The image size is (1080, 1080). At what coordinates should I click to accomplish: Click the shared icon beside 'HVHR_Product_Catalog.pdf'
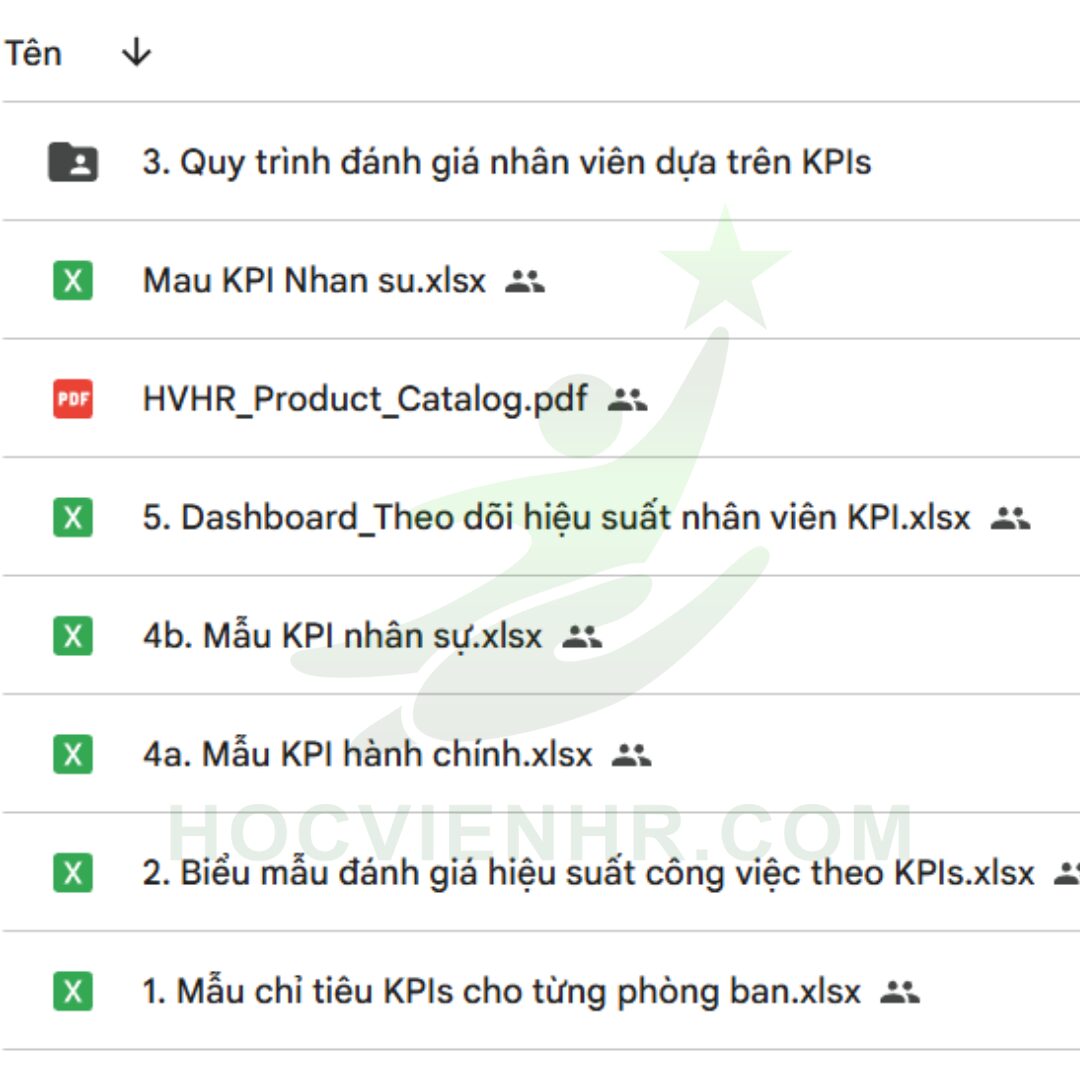[627, 399]
